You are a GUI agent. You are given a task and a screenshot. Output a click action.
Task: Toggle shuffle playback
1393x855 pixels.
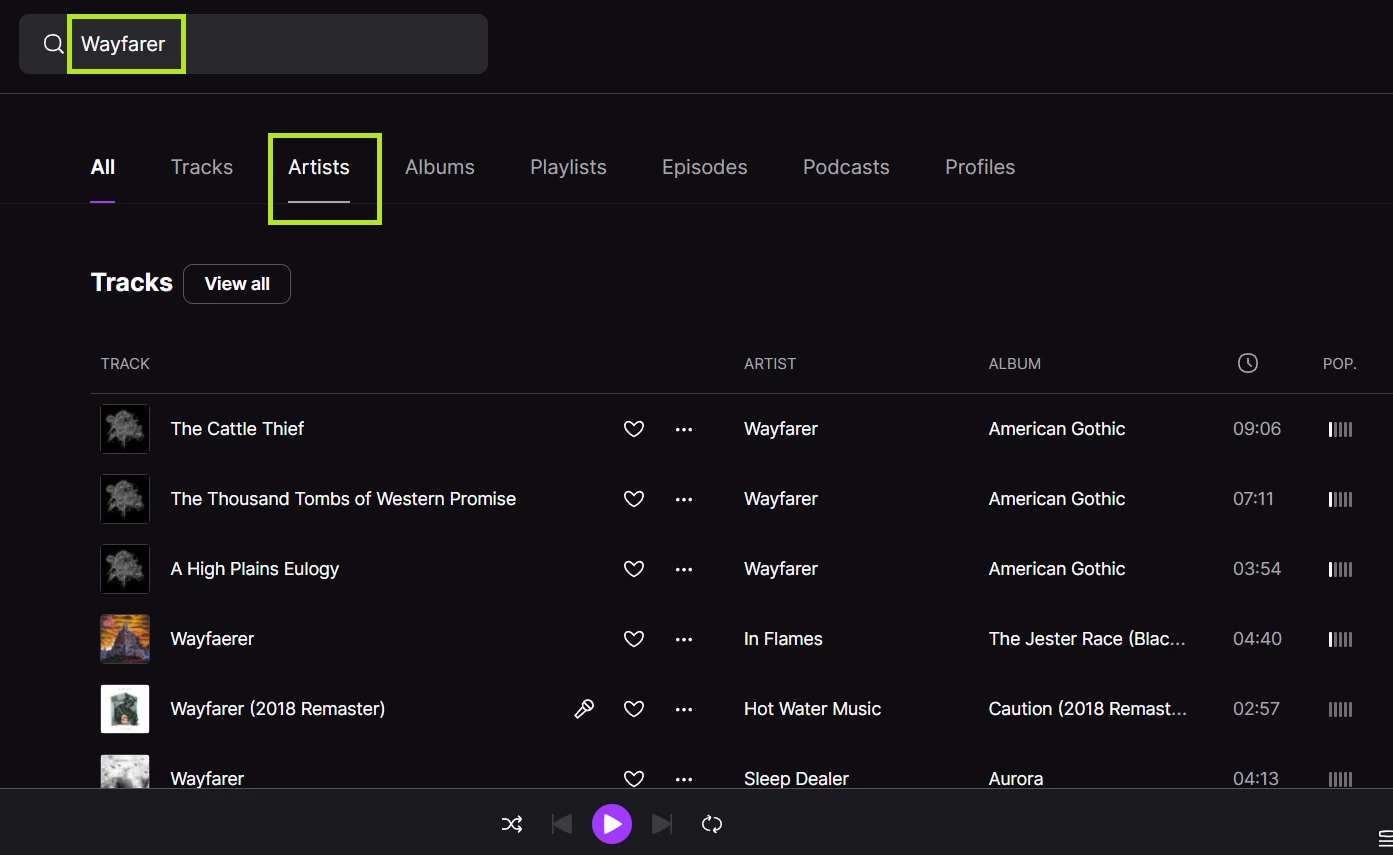click(512, 824)
